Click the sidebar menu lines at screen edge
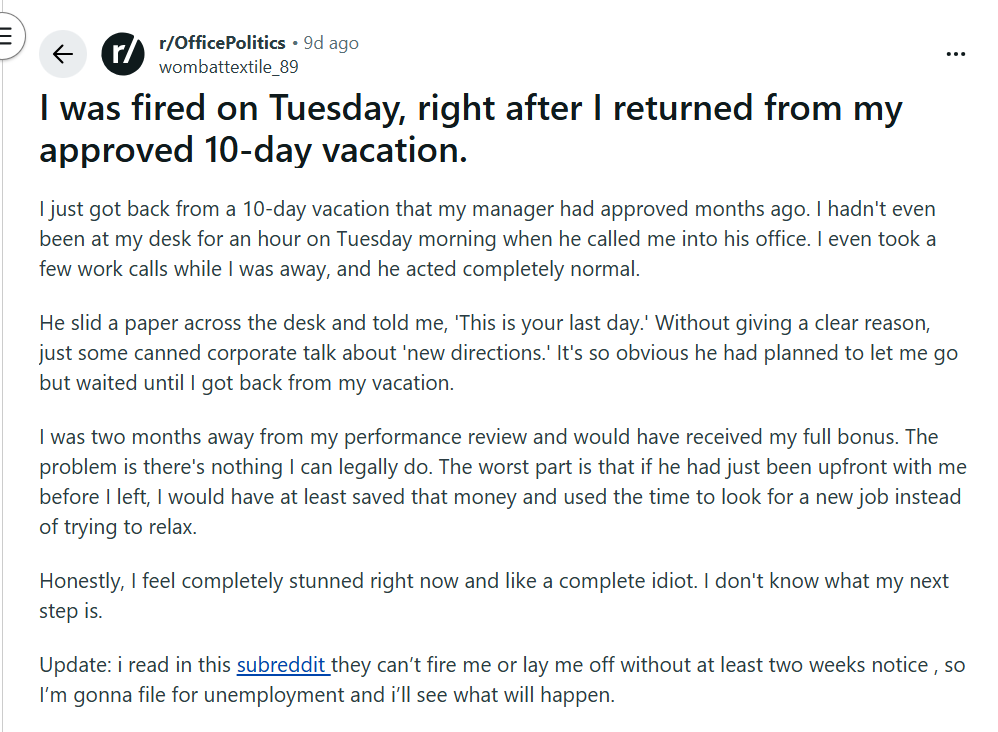The image size is (998, 732). [x=8, y=35]
